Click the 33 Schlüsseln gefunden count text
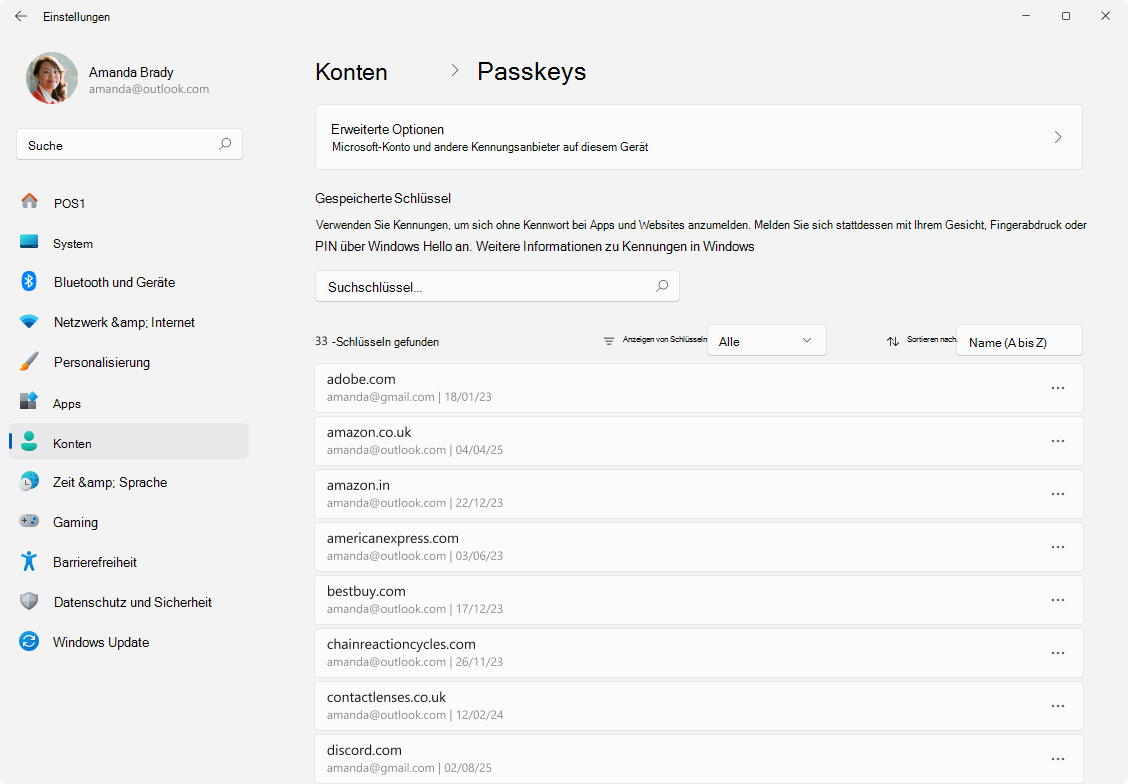Screen dimensions: 1128x784 [x=377, y=342]
